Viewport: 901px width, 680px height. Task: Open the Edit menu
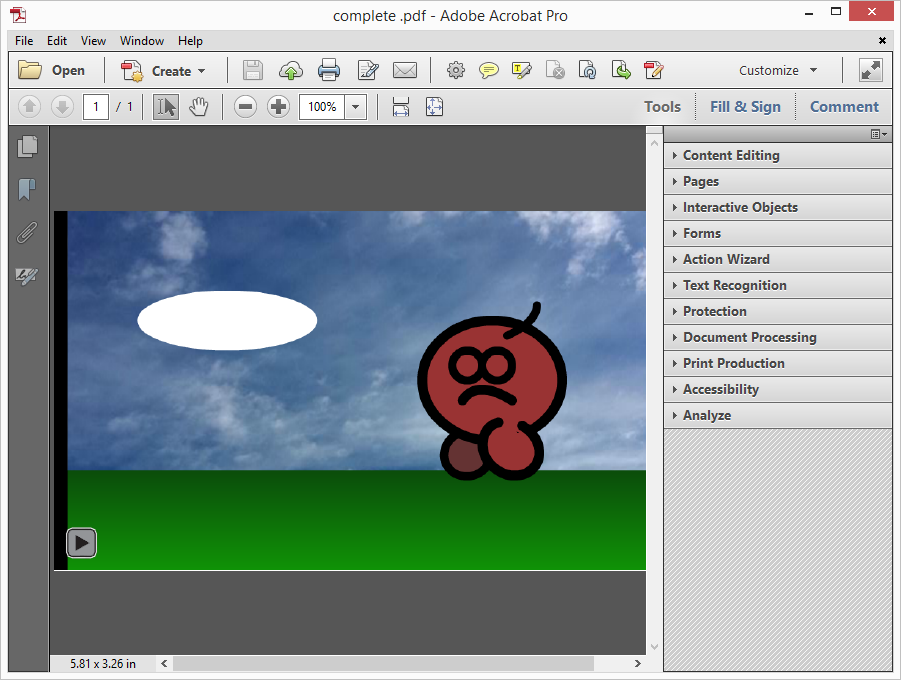[x=57, y=41]
